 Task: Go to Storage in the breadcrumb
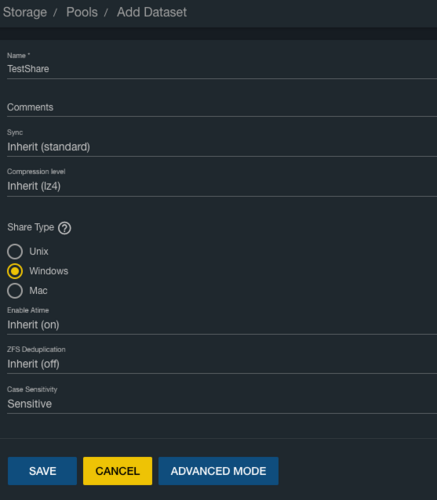(x=25, y=12)
